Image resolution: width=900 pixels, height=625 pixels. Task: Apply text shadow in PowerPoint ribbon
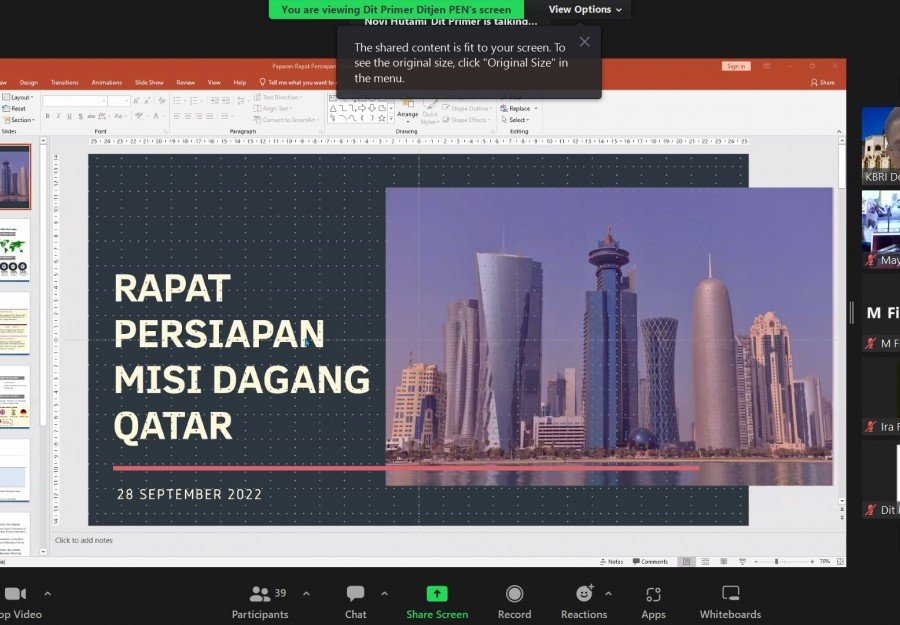click(x=80, y=116)
